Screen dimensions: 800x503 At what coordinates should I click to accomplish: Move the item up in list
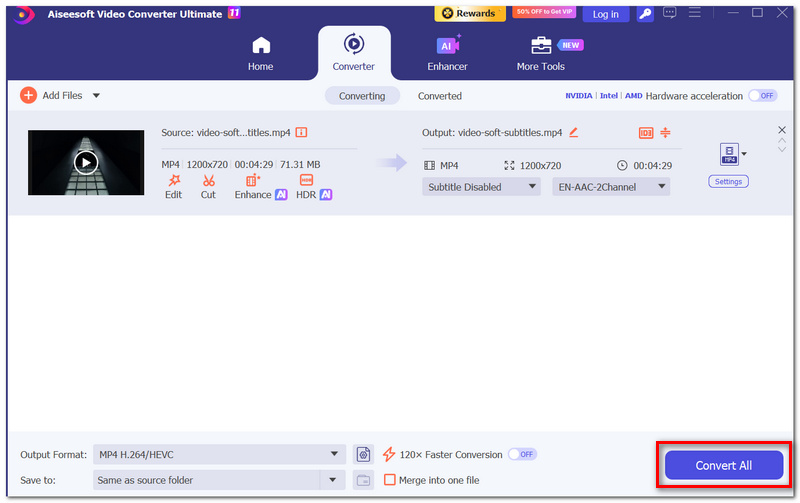pyautogui.click(x=782, y=141)
